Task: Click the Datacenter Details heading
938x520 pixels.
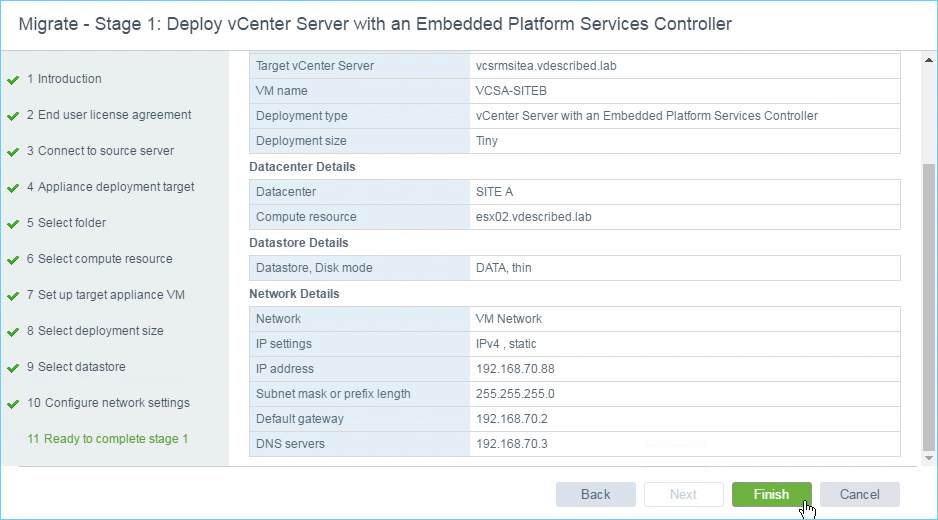Action: (x=302, y=167)
